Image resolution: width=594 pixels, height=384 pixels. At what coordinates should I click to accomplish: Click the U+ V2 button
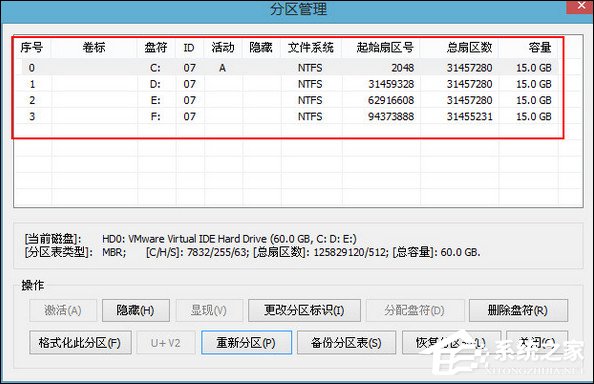coord(166,343)
